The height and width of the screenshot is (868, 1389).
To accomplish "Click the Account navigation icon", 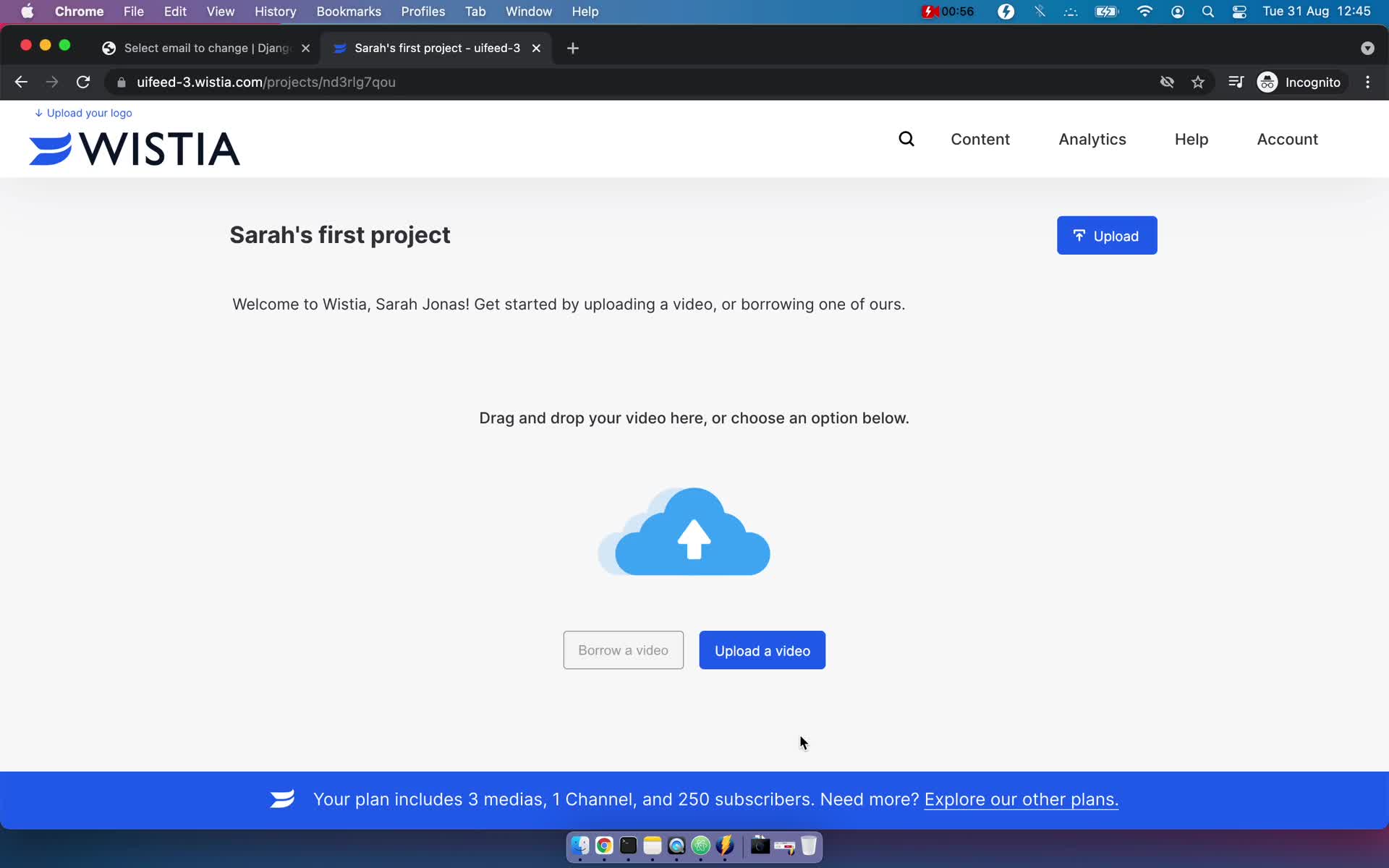I will 1287,139.
